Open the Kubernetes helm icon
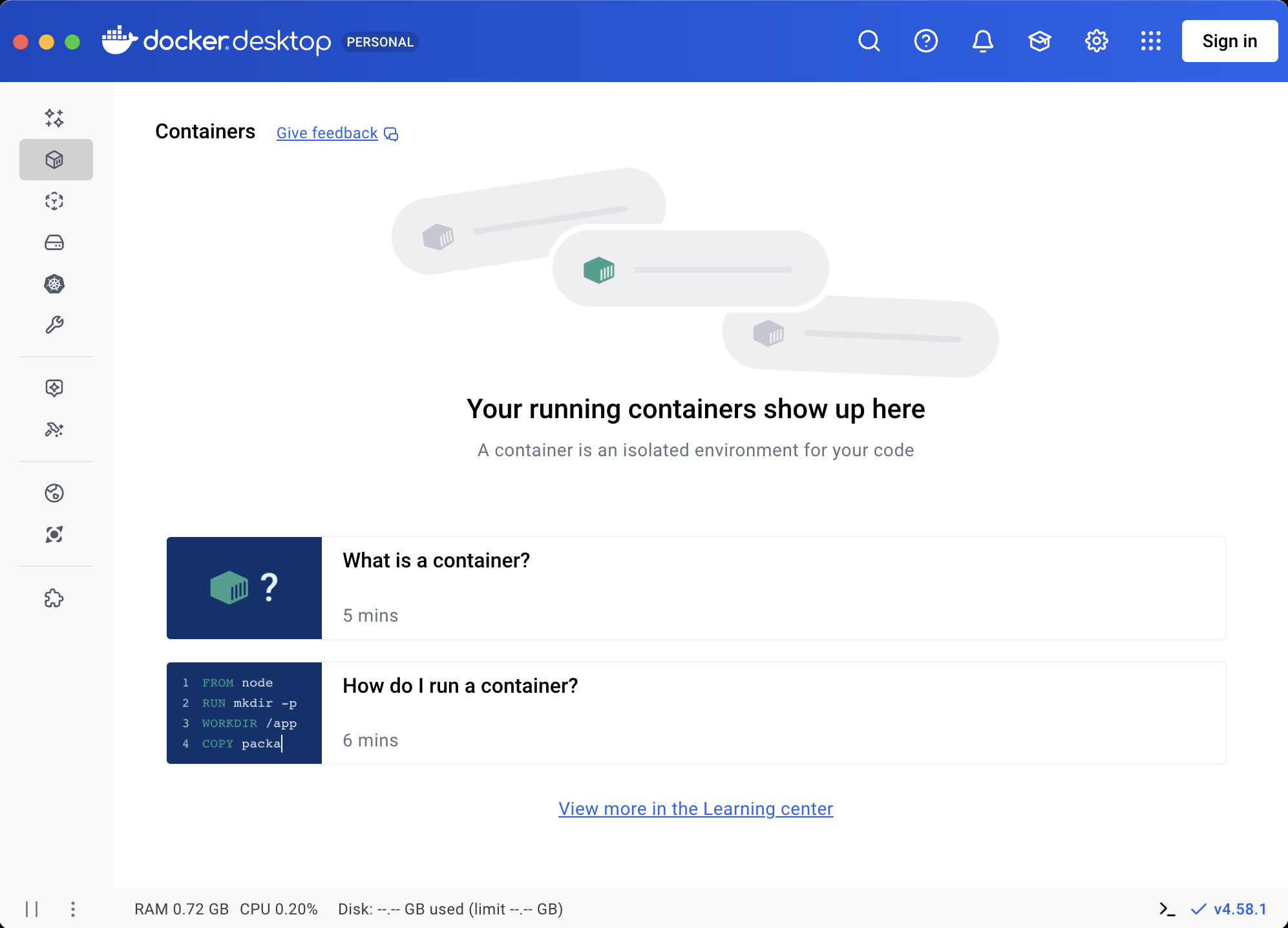Image resolution: width=1288 pixels, height=928 pixels. coord(54,284)
